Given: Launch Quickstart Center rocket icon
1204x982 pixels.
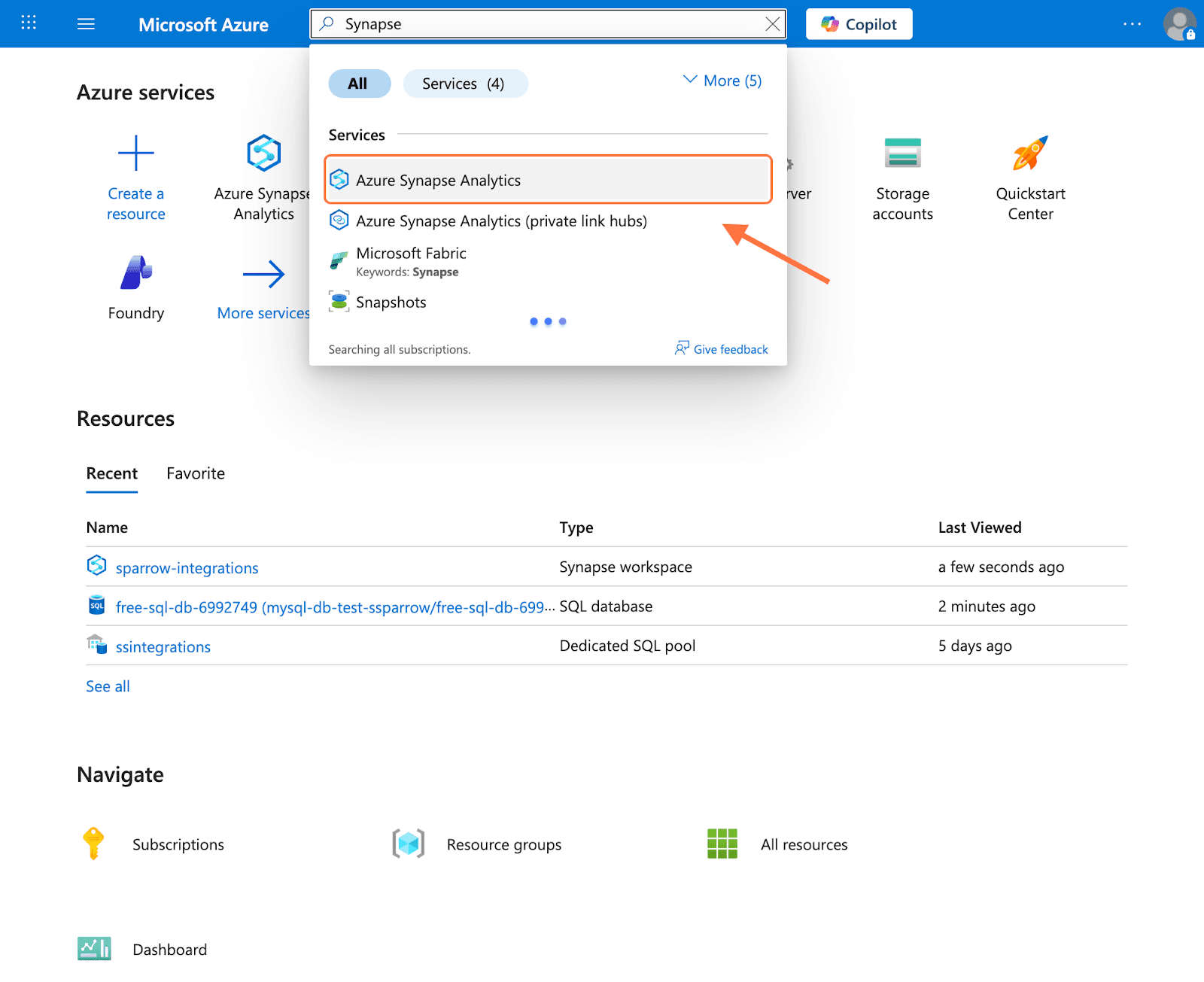Looking at the screenshot, I should (1030, 154).
